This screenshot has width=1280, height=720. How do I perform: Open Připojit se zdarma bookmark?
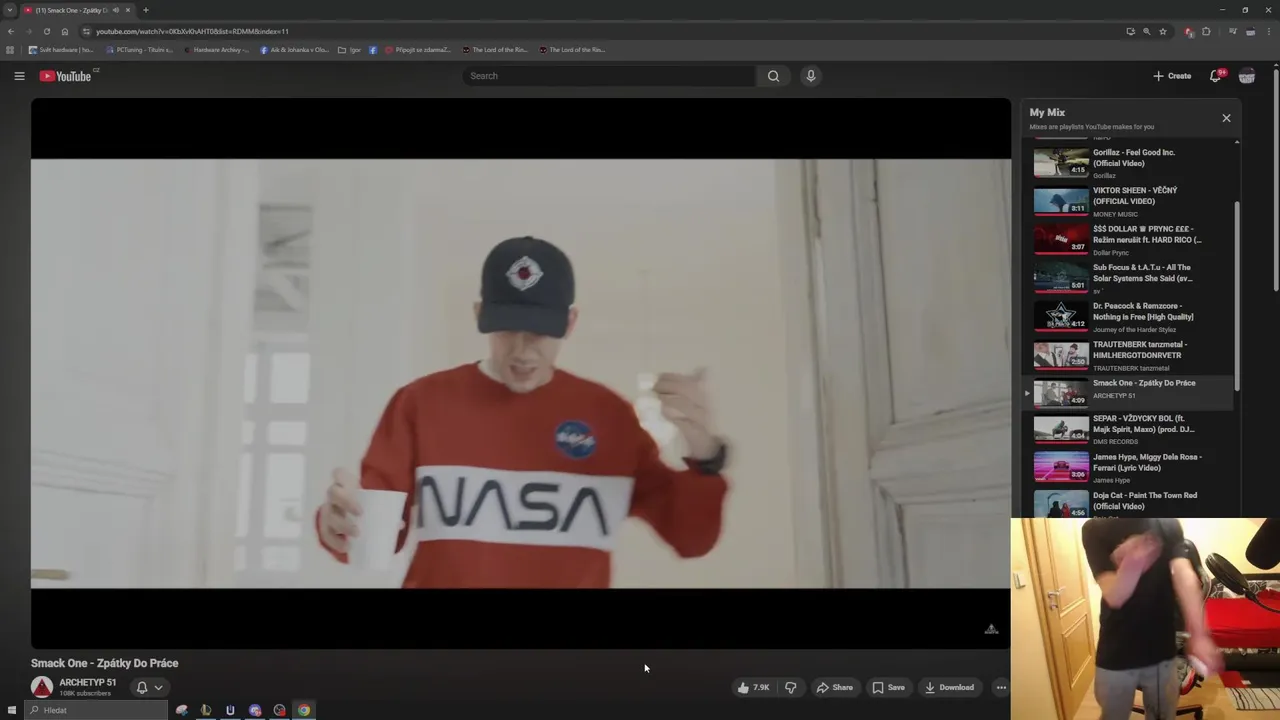pyautogui.click(x=417, y=50)
